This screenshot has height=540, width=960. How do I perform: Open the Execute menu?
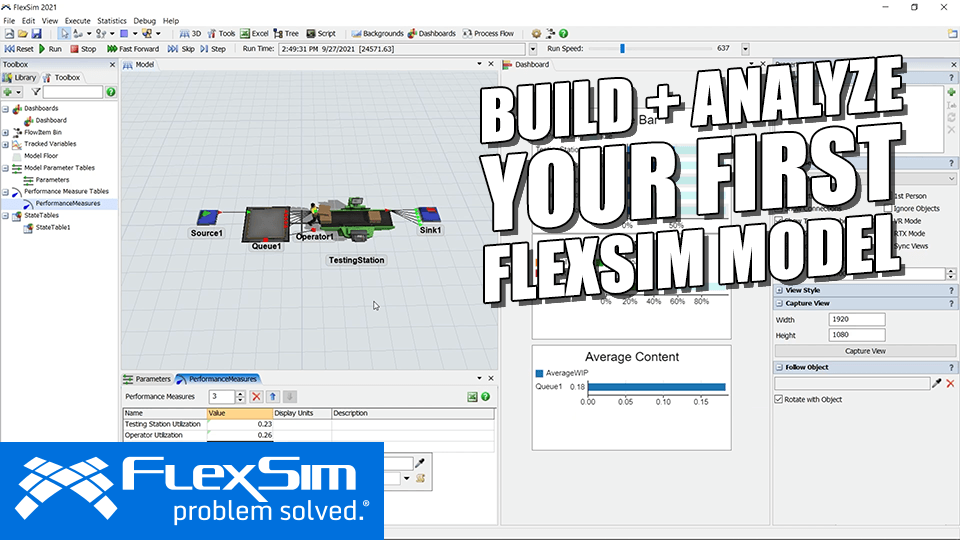coord(77,21)
